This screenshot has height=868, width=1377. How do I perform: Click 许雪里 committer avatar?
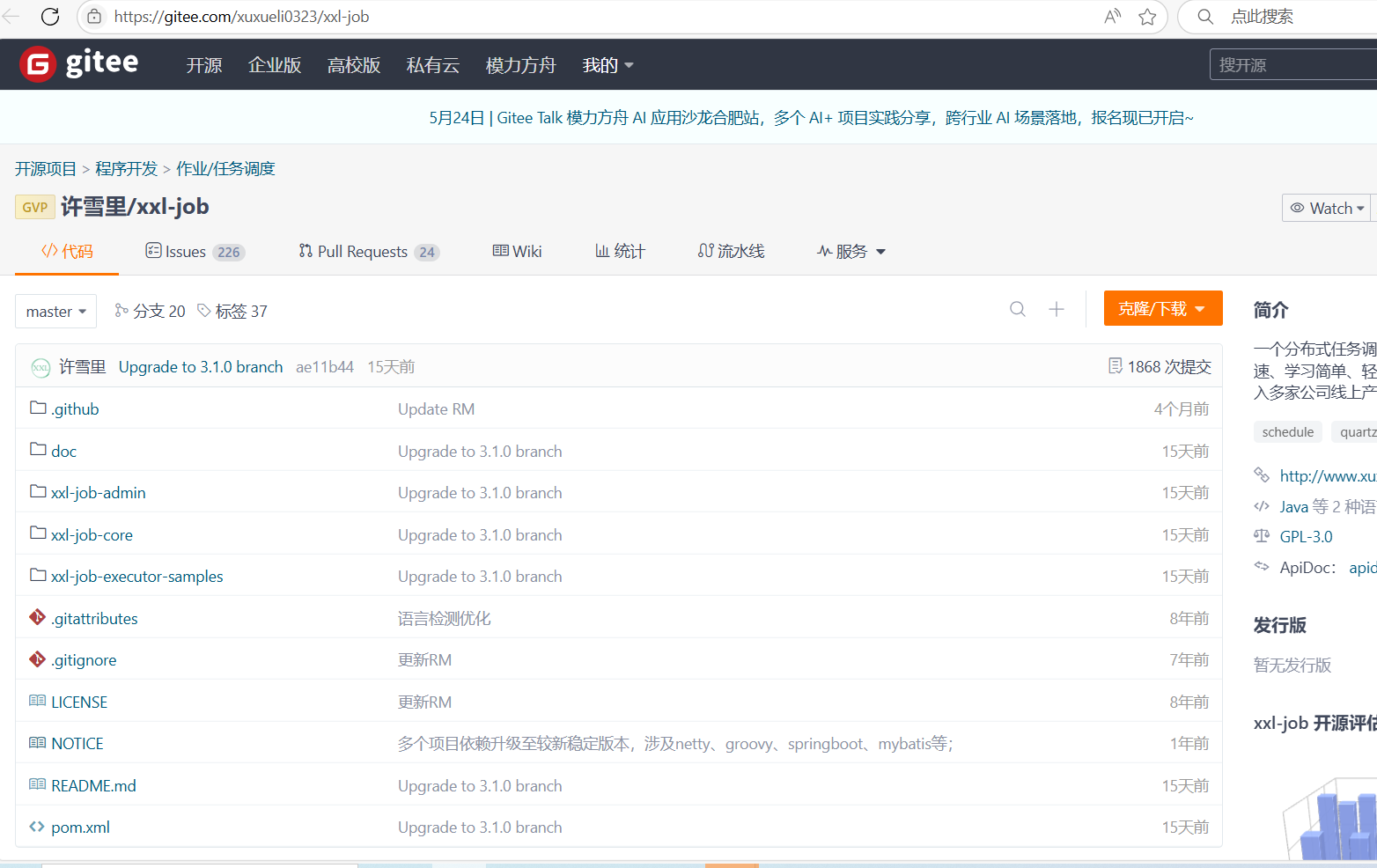(x=40, y=367)
